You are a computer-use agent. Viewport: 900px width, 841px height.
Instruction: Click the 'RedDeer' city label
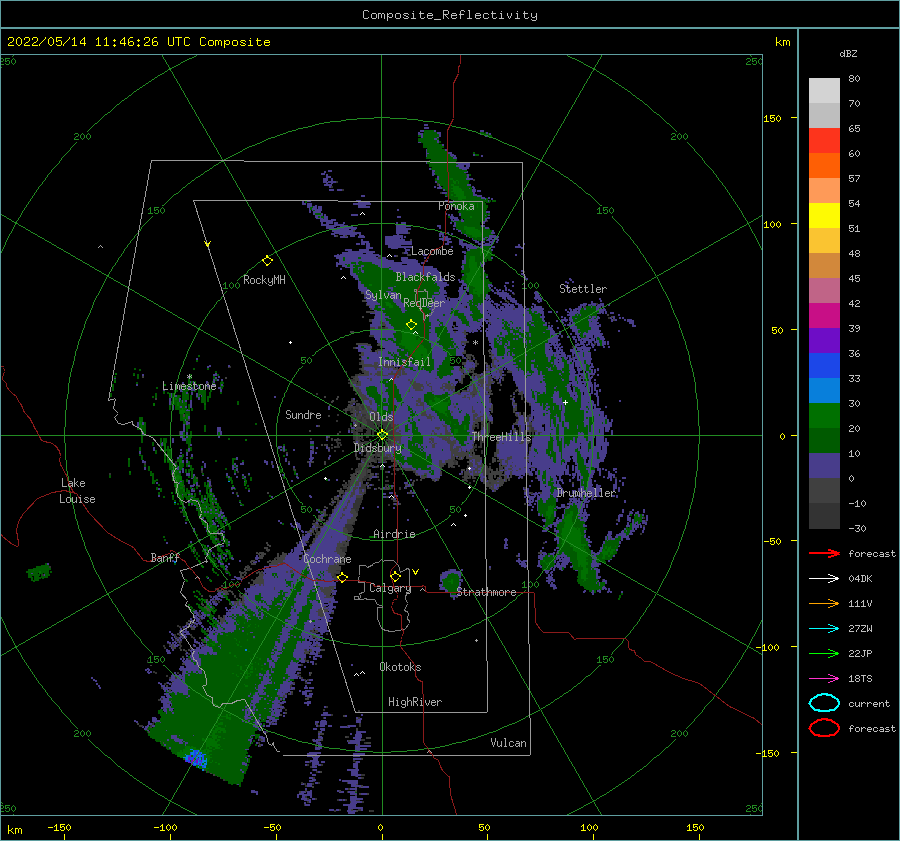[424, 303]
